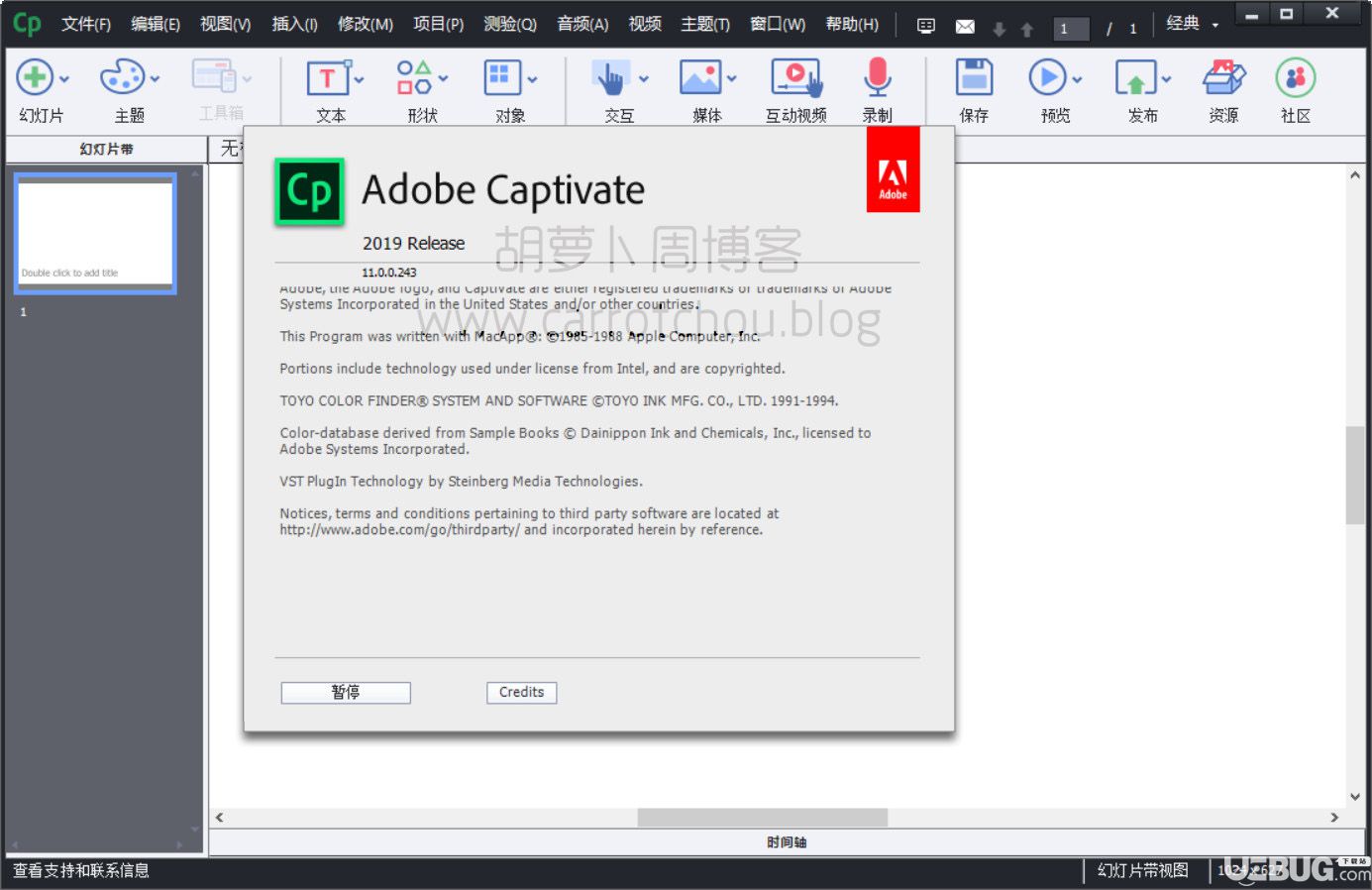Click the horizontal scrollbar thumb under the stage
This screenshot has width=1372, height=890.
(x=762, y=818)
